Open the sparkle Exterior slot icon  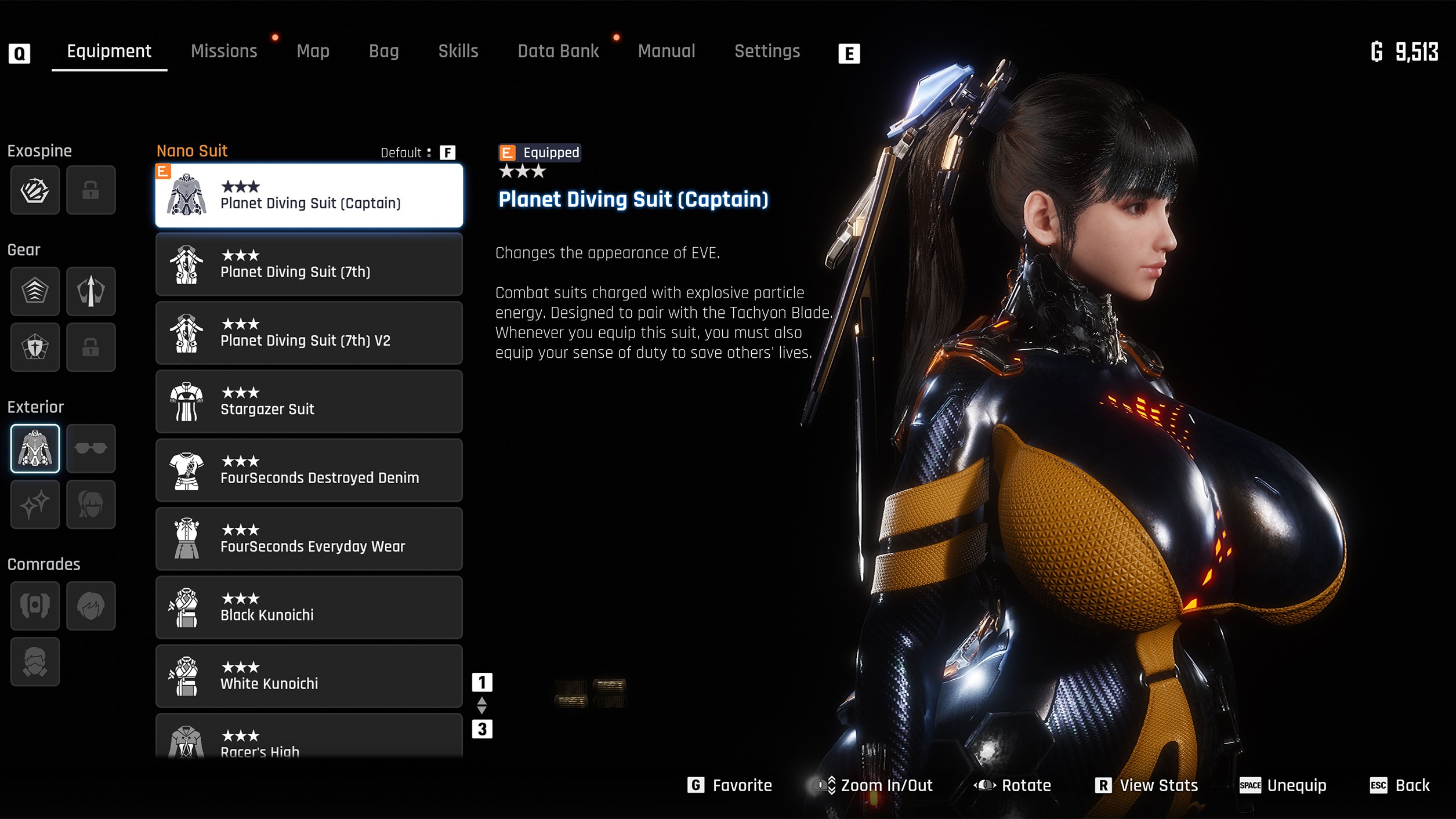[x=35, y=504]
